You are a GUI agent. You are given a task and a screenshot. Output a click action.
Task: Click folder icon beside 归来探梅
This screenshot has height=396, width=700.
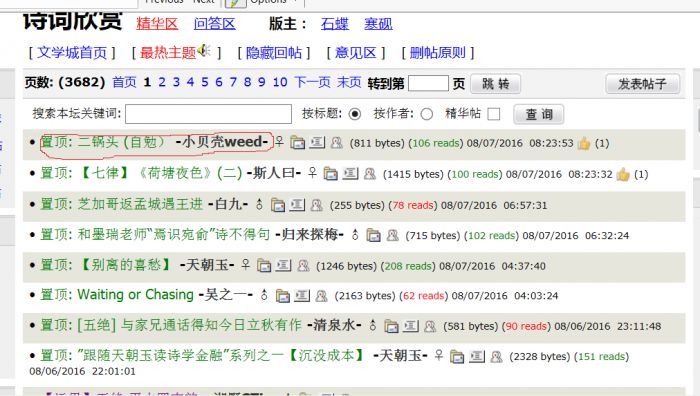373,235
